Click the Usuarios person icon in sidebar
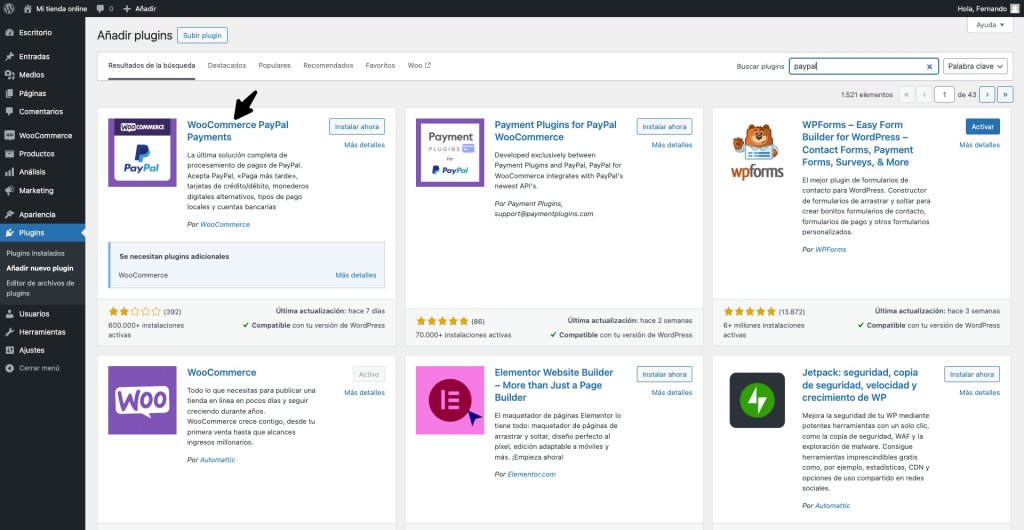 9,314
